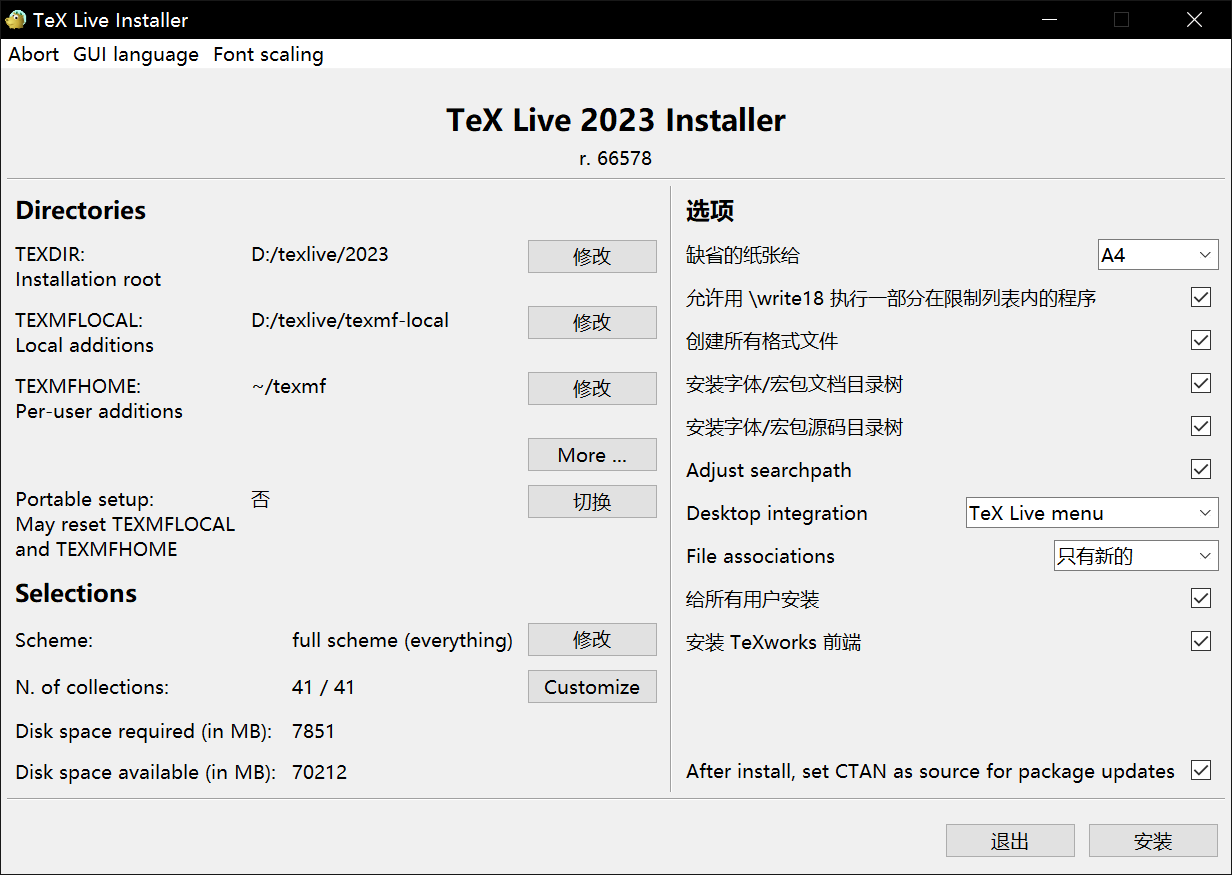This screenshot has height=875, width=1232.
Task: Click the Desktop integration label
Action: pos(777,513)
